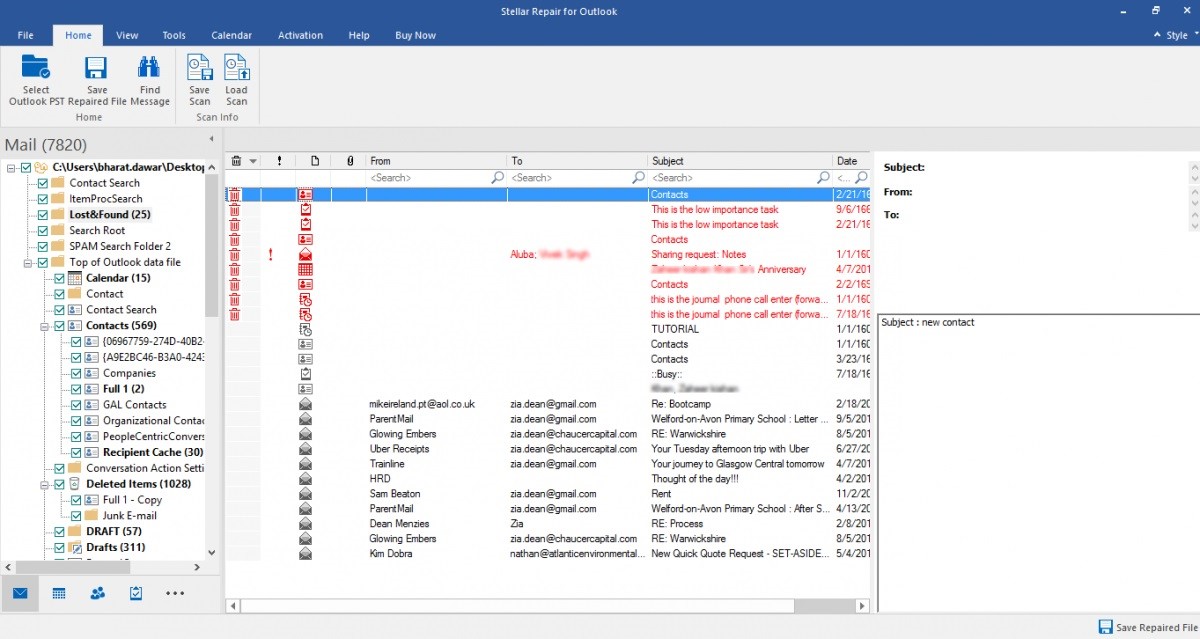Open the Calendar ribbon tab
This screenshot has width=1200, height=639.
(x=232, y=35)
